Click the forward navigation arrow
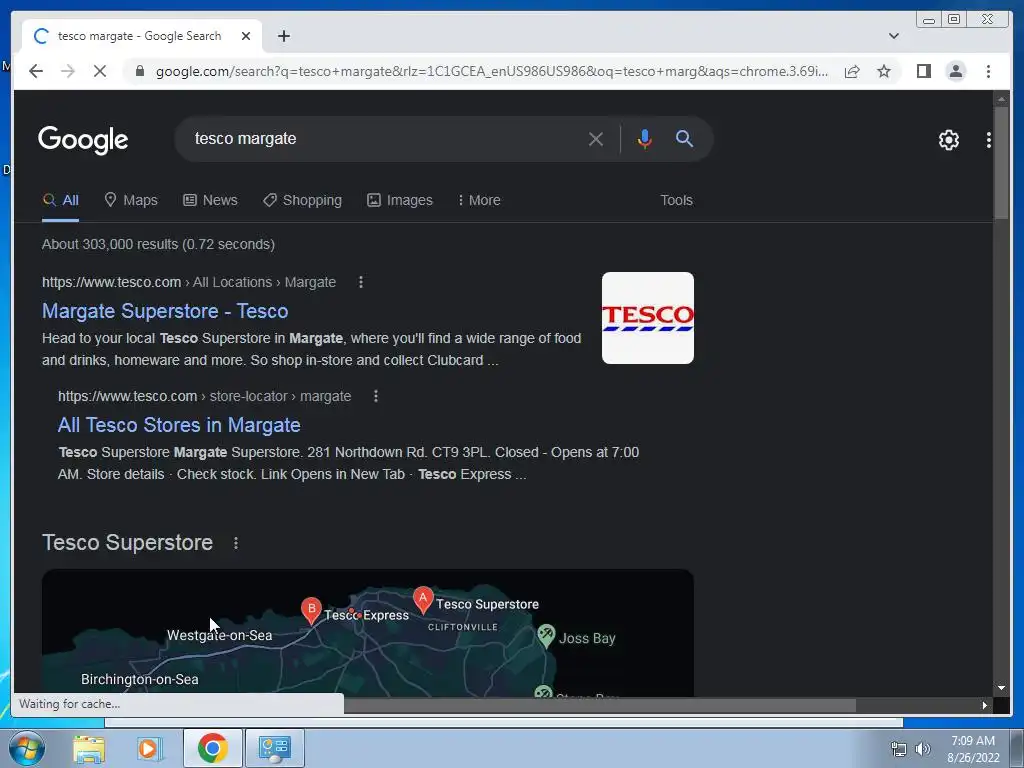 point(68,71)
